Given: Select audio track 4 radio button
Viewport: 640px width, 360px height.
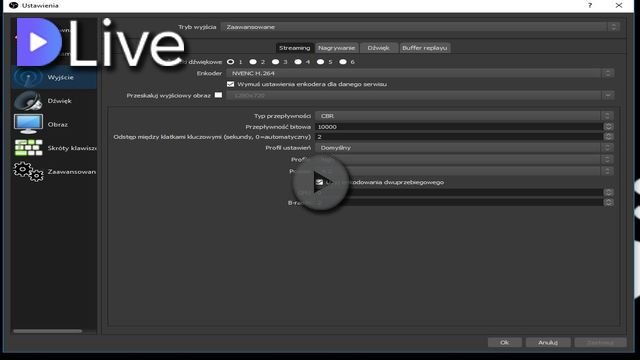Looking at the screenshot, I should [x=298, y=62].
